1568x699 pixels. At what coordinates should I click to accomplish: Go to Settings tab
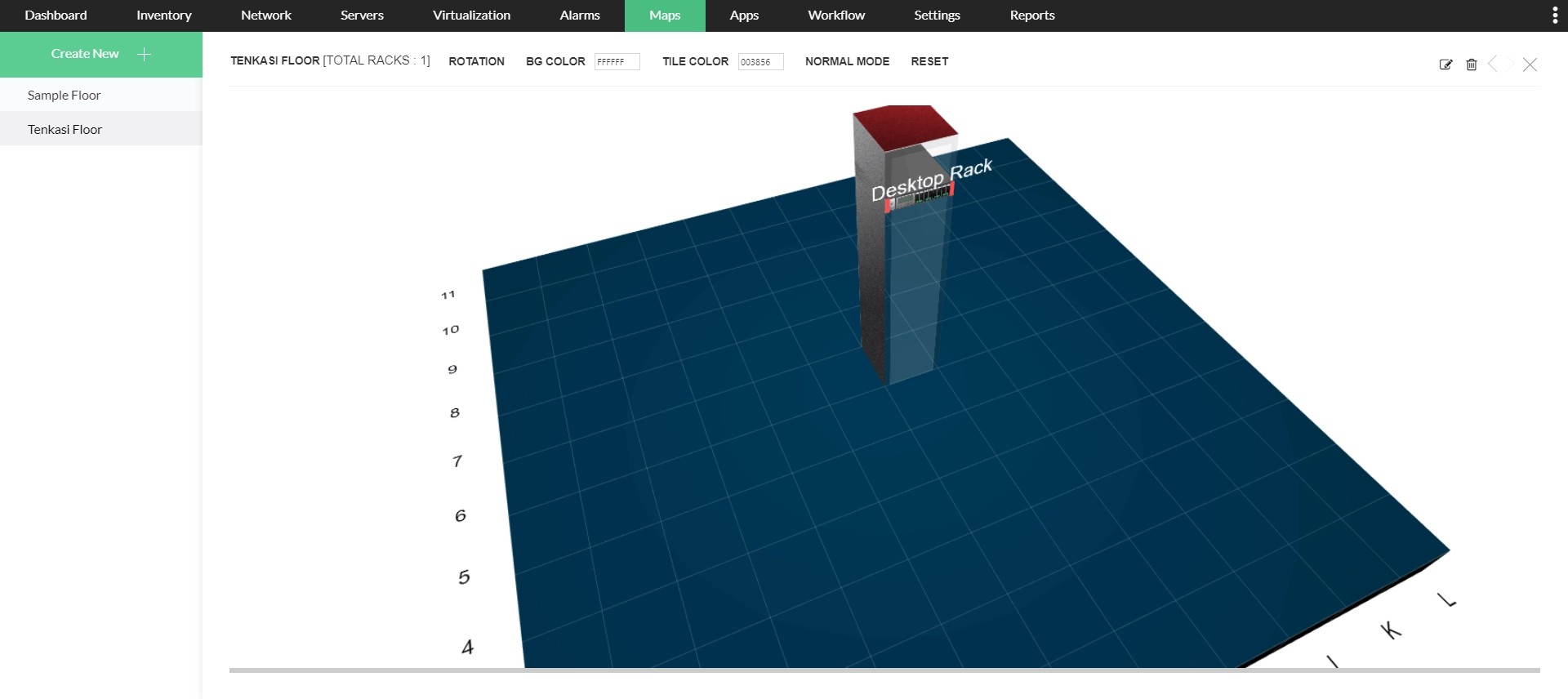(x=937, y=16)
